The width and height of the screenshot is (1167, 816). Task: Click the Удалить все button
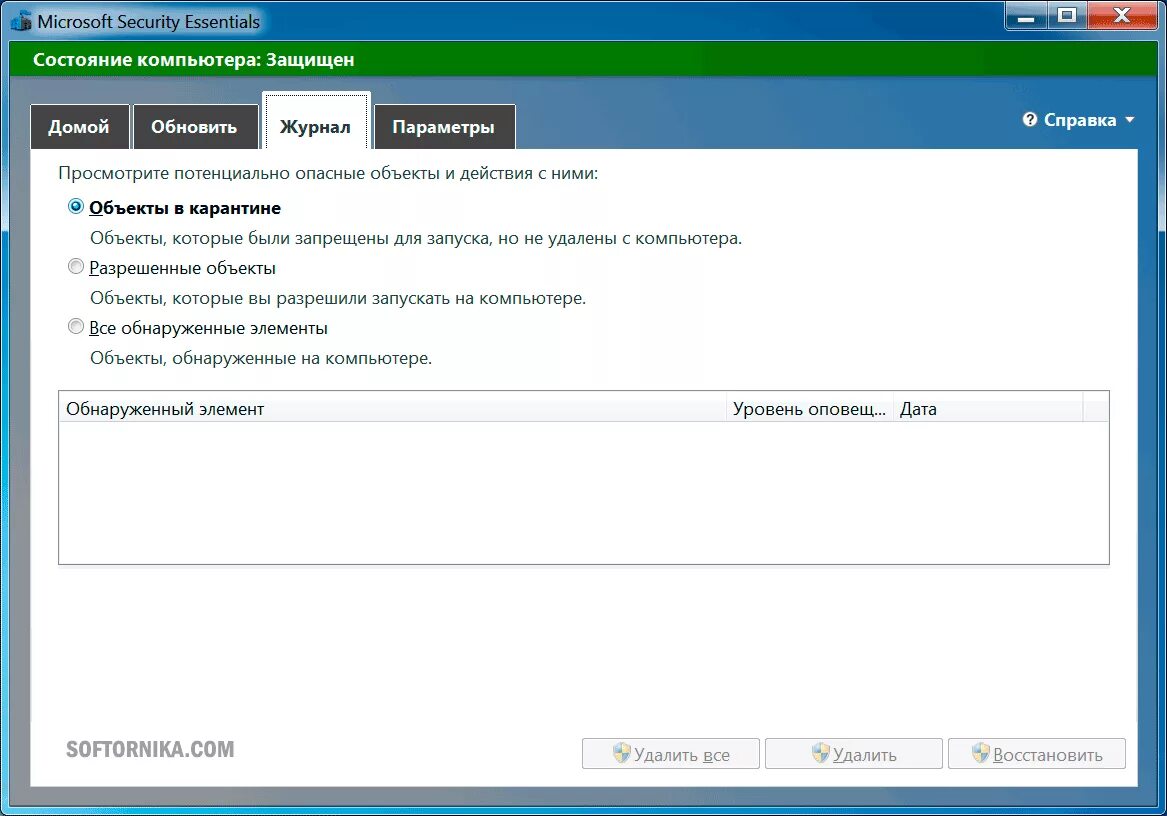671,753
